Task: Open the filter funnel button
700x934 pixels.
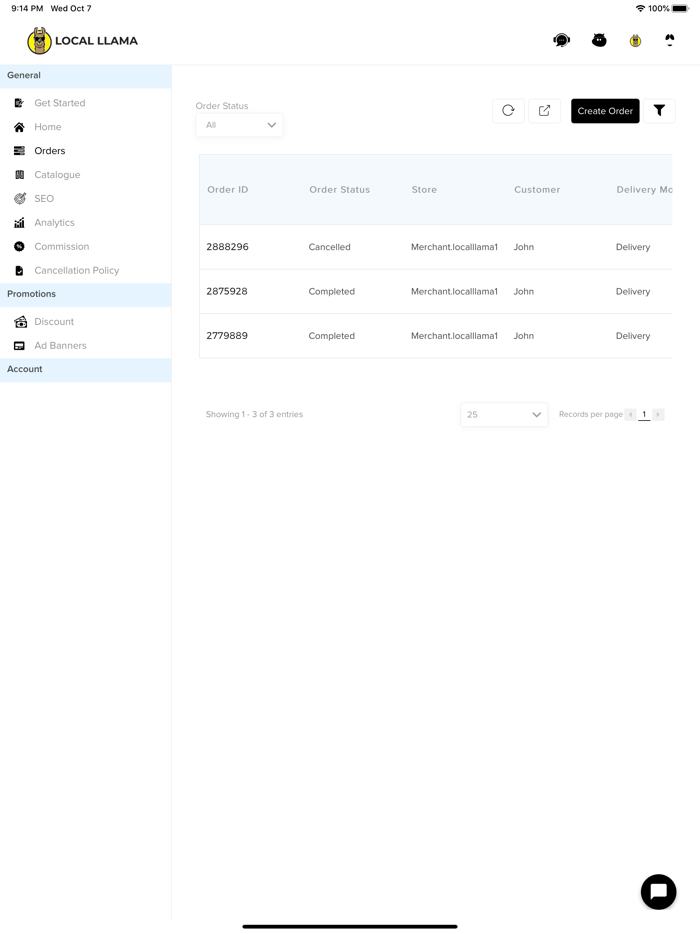Action: point(659,110)
